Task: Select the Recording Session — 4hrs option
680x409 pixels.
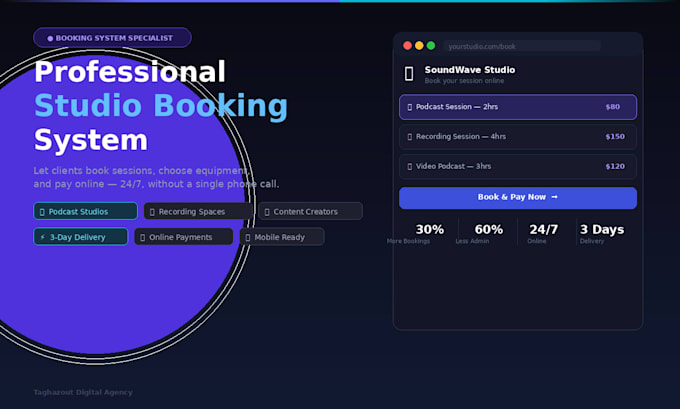Action: click(518, 137)
